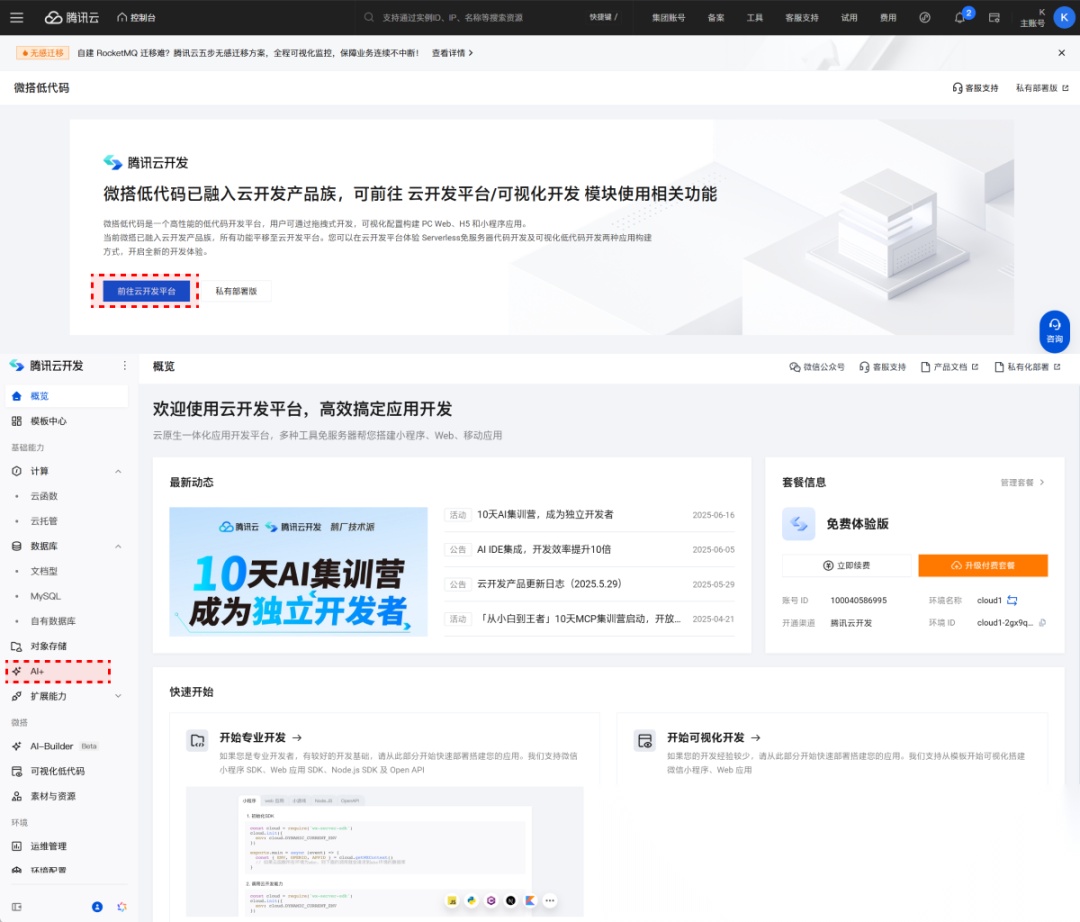Click 客服支持 beside 微搭低代码 title
The image size is (1080, 922).
tap(975, 88)
